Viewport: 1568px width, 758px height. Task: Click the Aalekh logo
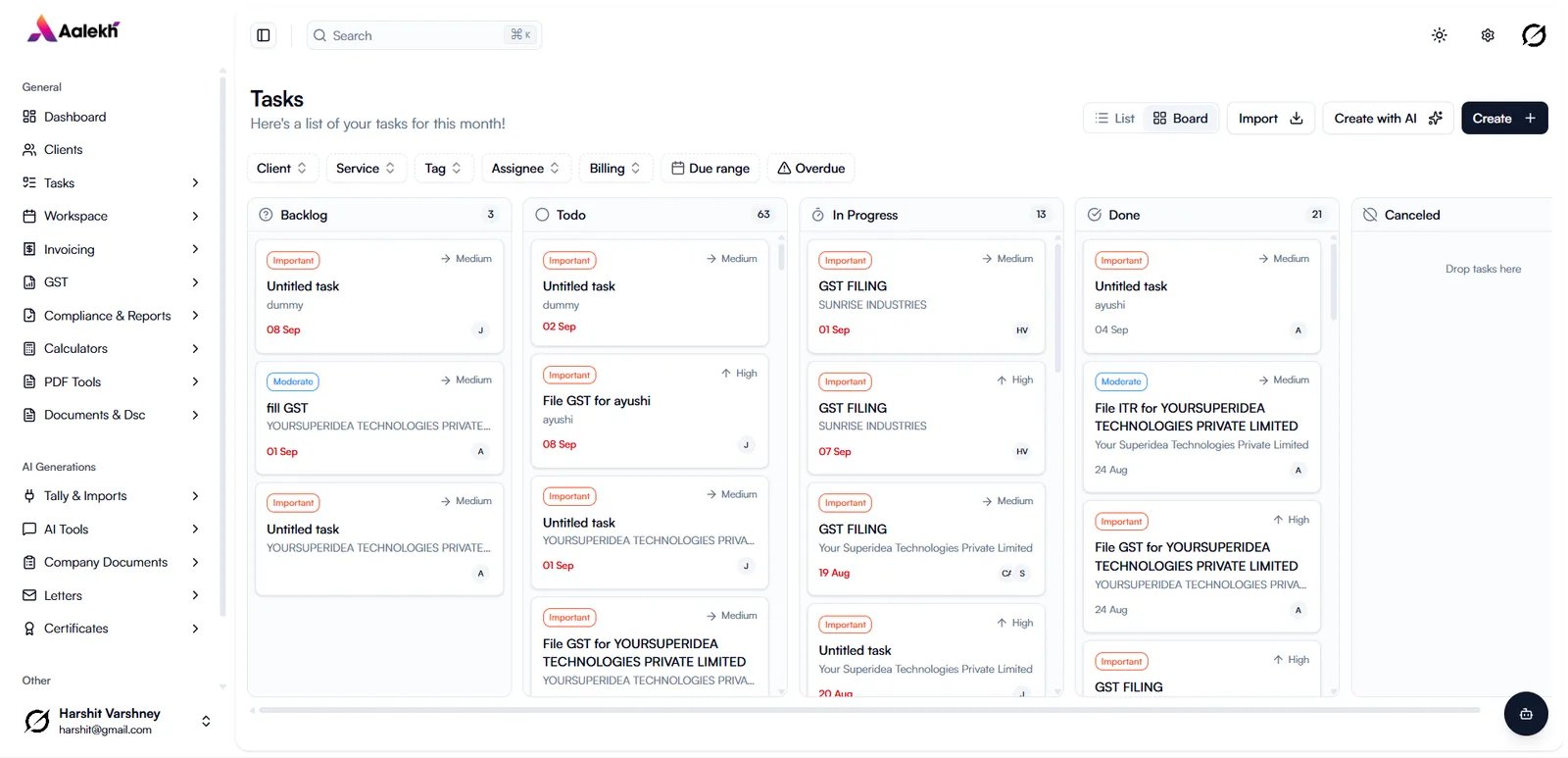click(73, 29)
